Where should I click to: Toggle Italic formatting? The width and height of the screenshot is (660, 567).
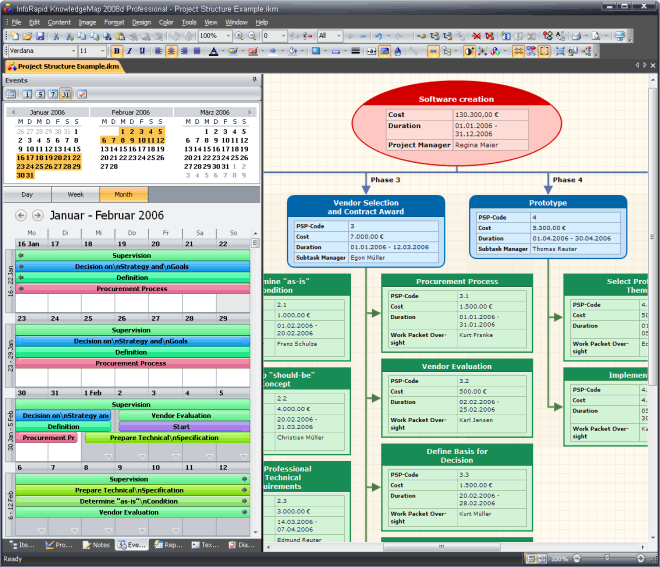coord(130,51)
